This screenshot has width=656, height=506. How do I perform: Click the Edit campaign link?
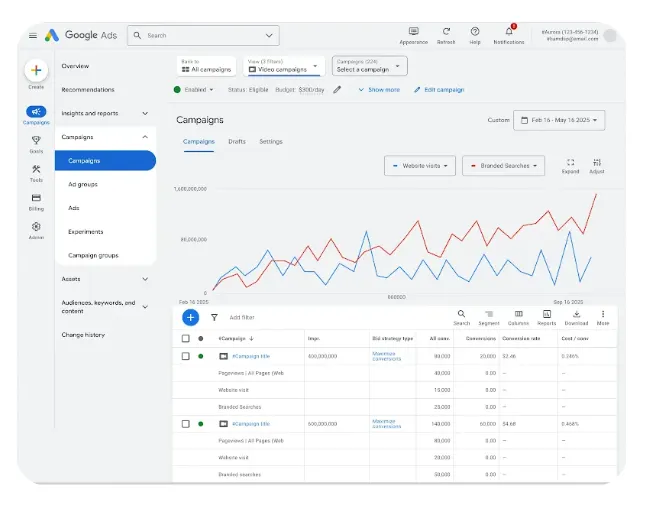point(439,90)
